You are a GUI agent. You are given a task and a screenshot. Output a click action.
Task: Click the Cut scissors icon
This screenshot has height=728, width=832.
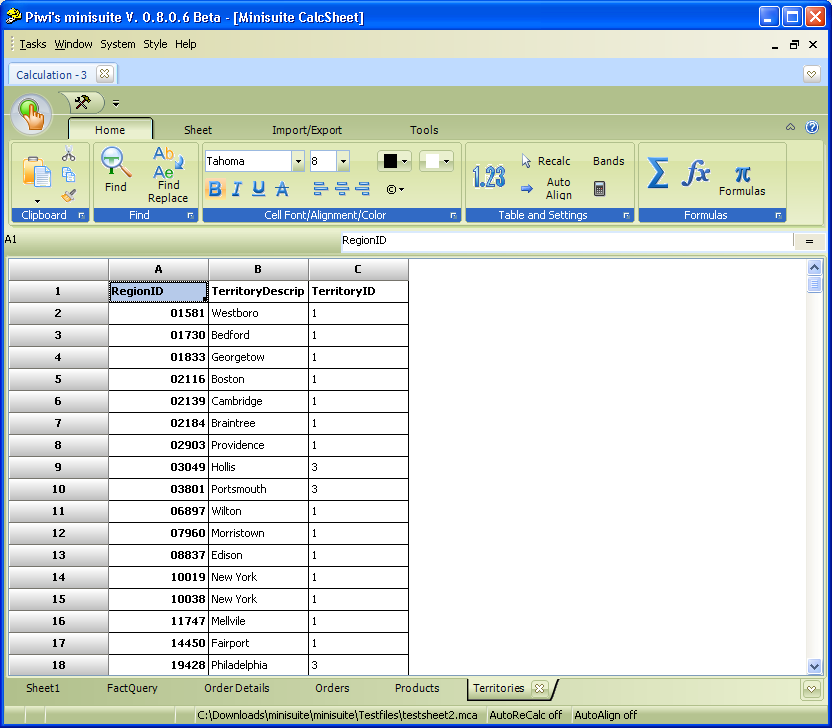point(68,155)
